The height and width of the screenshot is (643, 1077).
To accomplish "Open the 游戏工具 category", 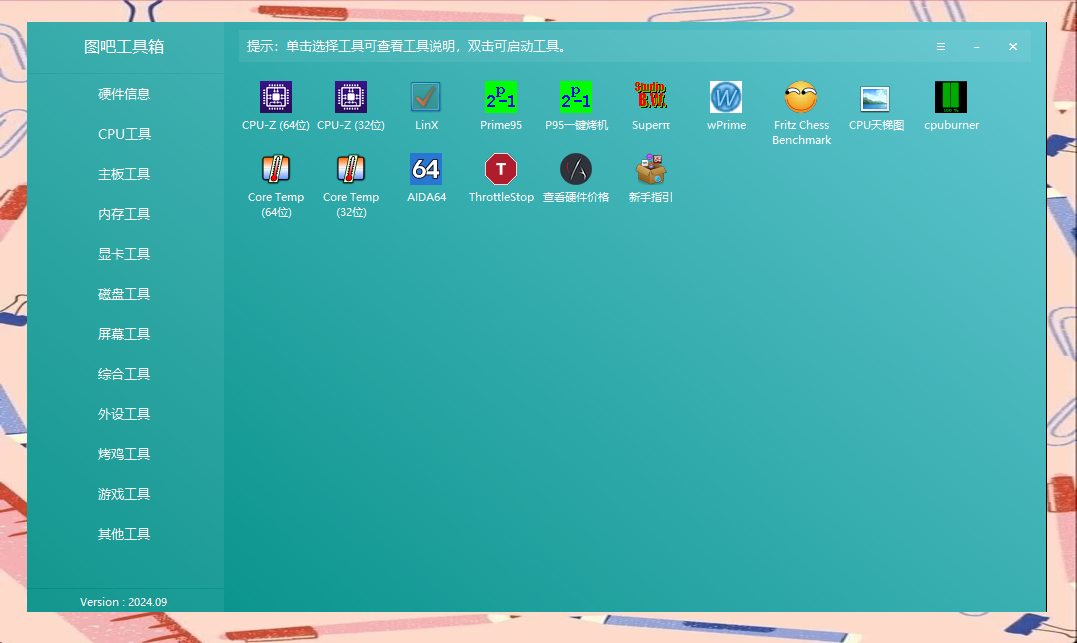I will tap(124, 494).
